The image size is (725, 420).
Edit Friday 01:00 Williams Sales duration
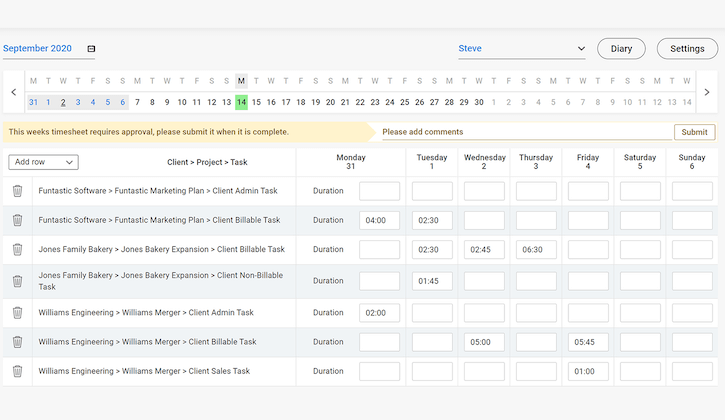click(x=588, y=371)
